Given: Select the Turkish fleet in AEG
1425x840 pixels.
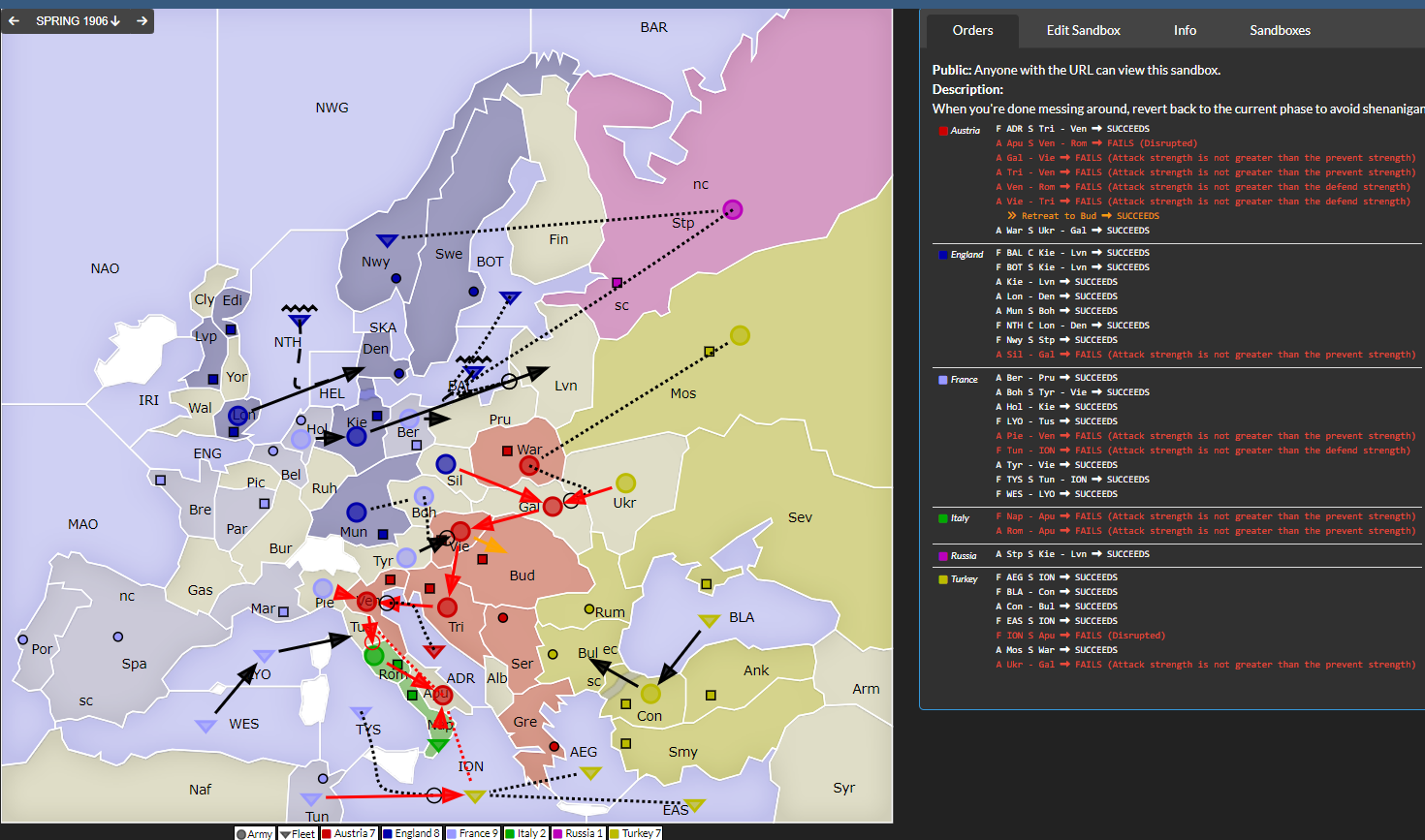Looking at the screenshot, I should [x=590, y=772].
